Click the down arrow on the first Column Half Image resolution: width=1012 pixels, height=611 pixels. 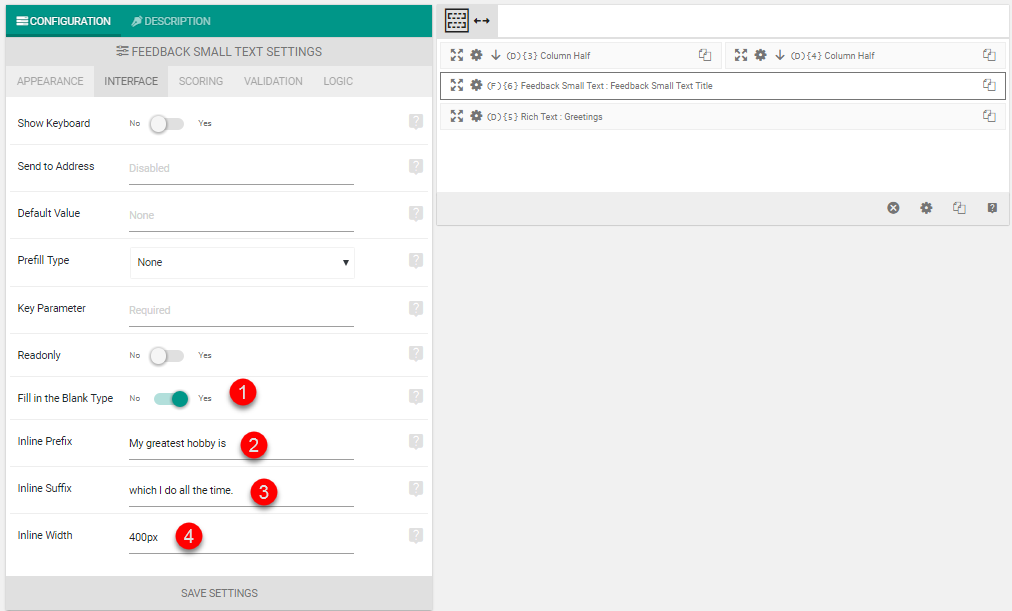496,55
